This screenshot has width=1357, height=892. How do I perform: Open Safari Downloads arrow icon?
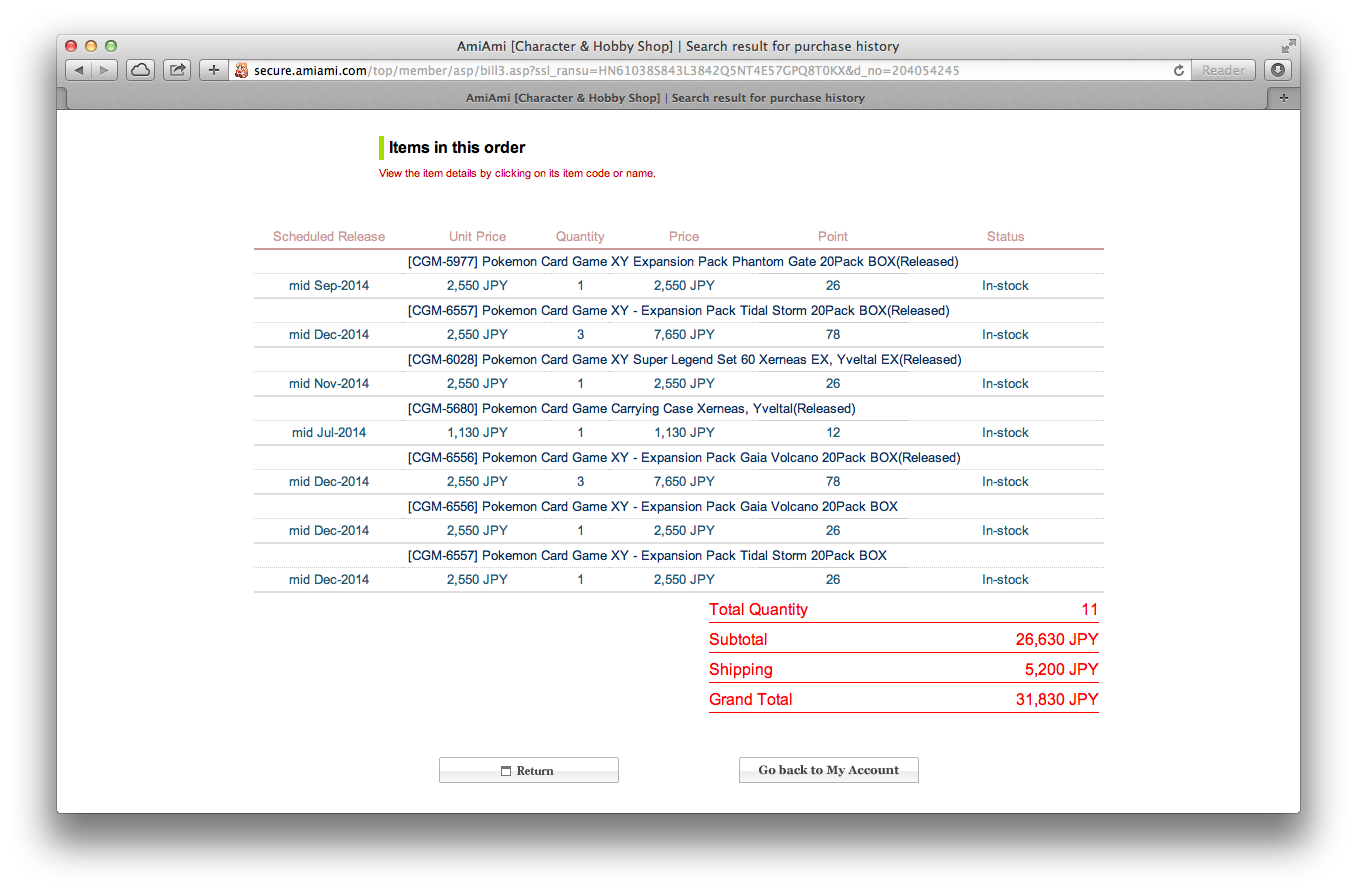[1278, 70]
